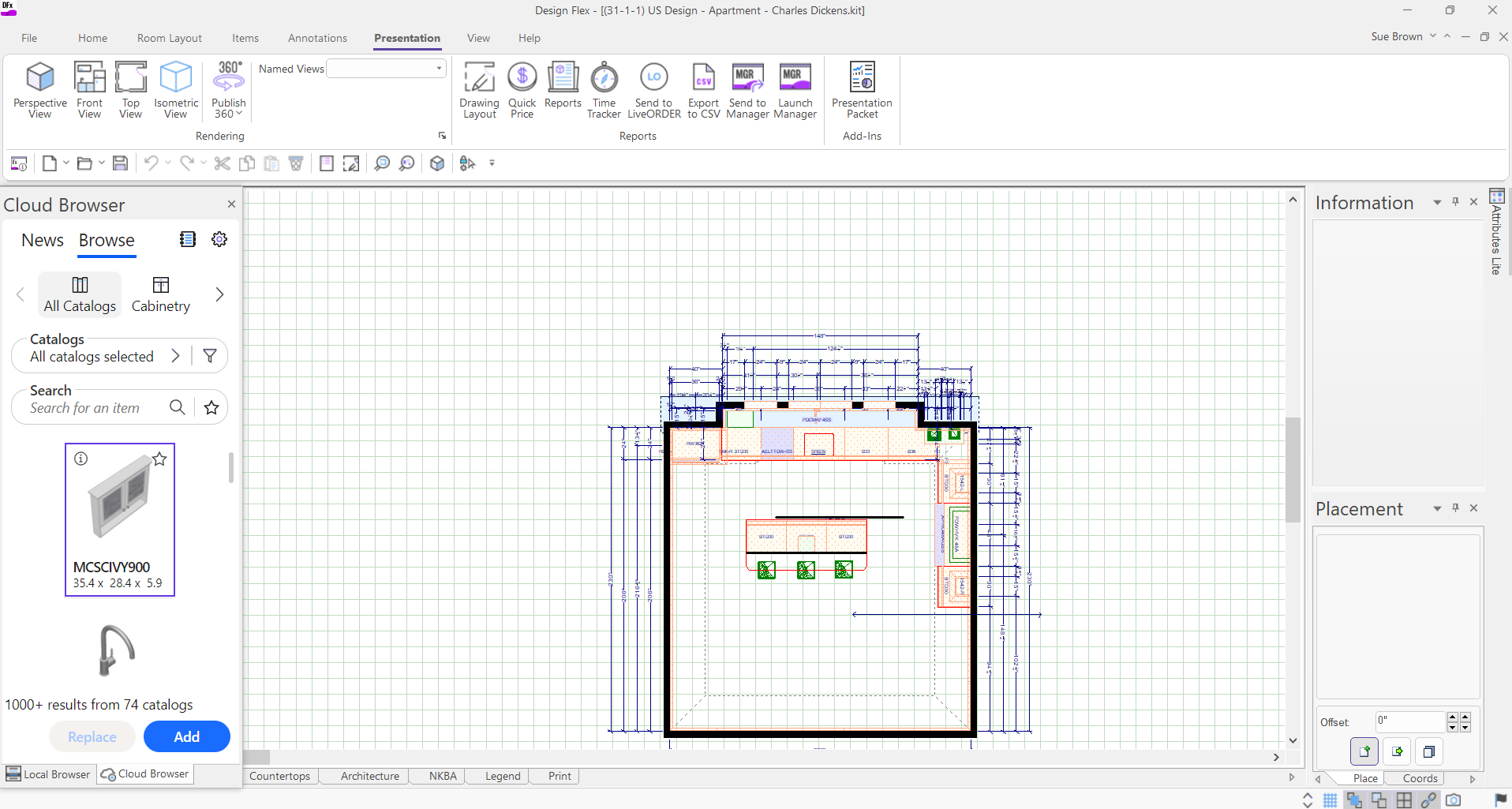1512x809 pixels.
Task: Open the catalog filter funnel
Action: click(210, 356)
